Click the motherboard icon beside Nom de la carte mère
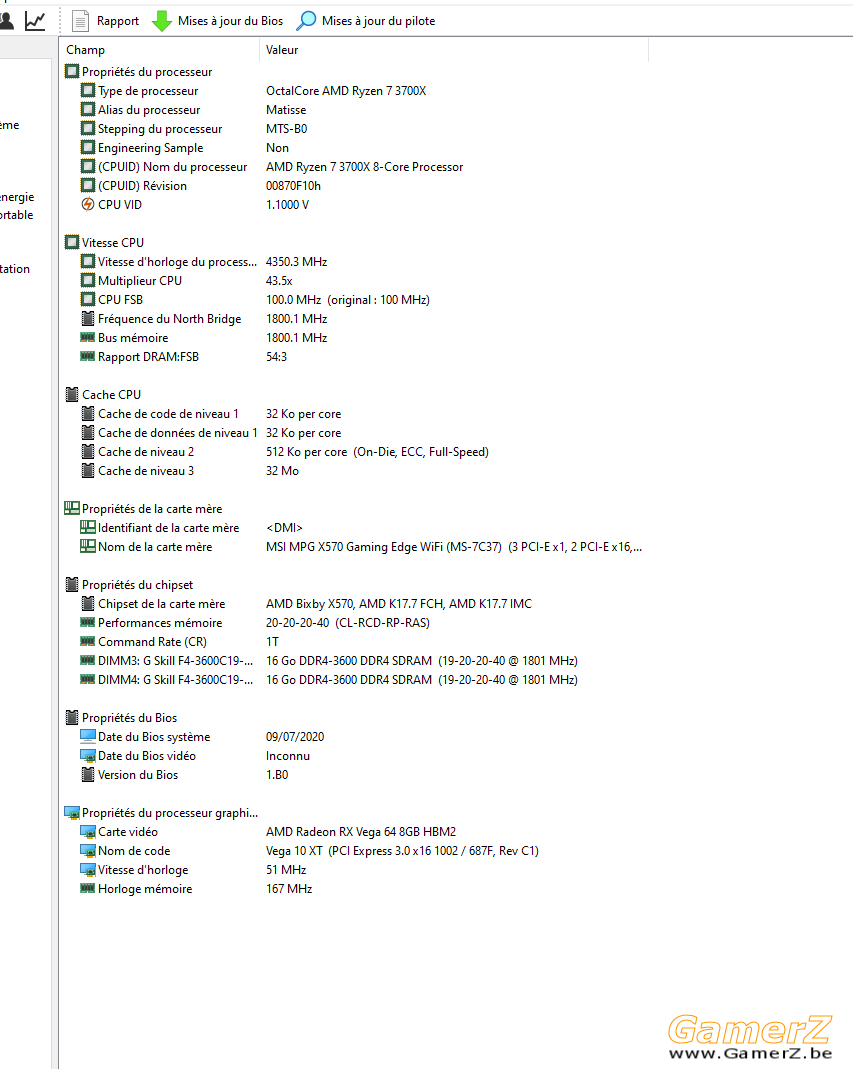 pos(88,546)
